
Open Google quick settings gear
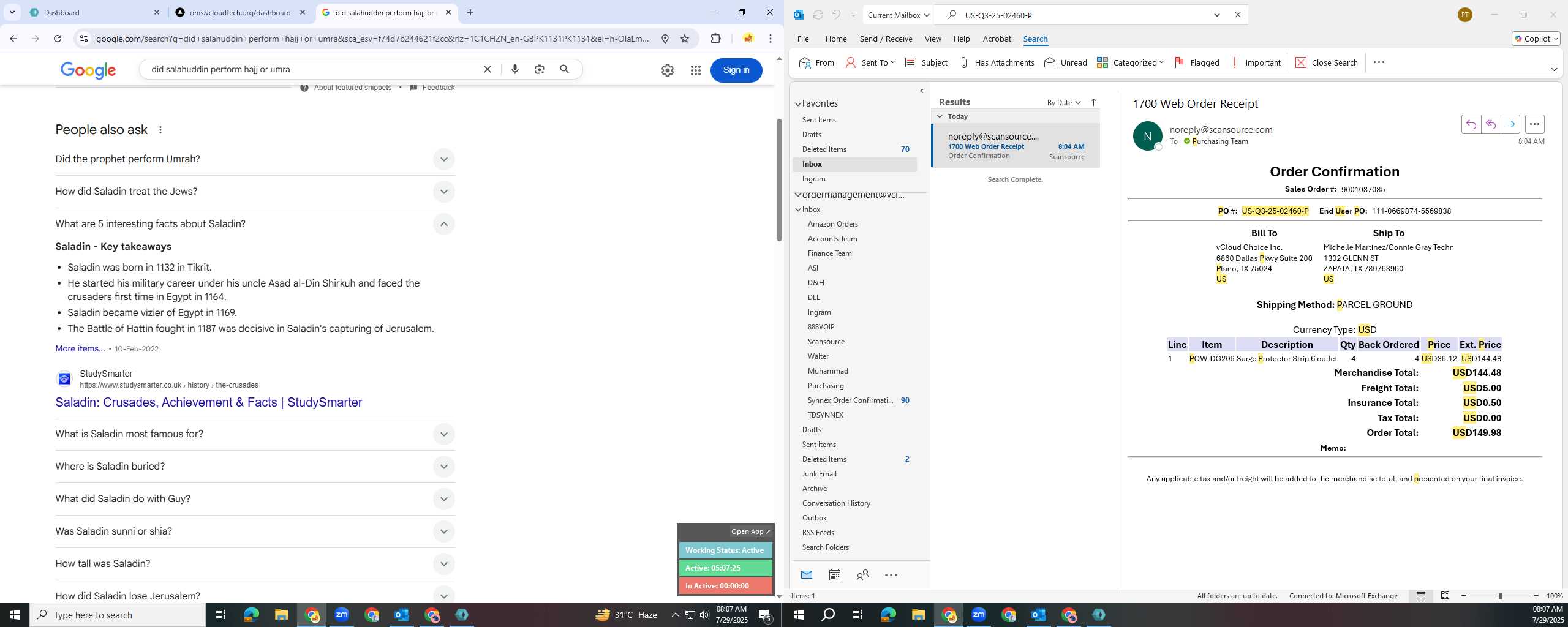click(668, 70)
